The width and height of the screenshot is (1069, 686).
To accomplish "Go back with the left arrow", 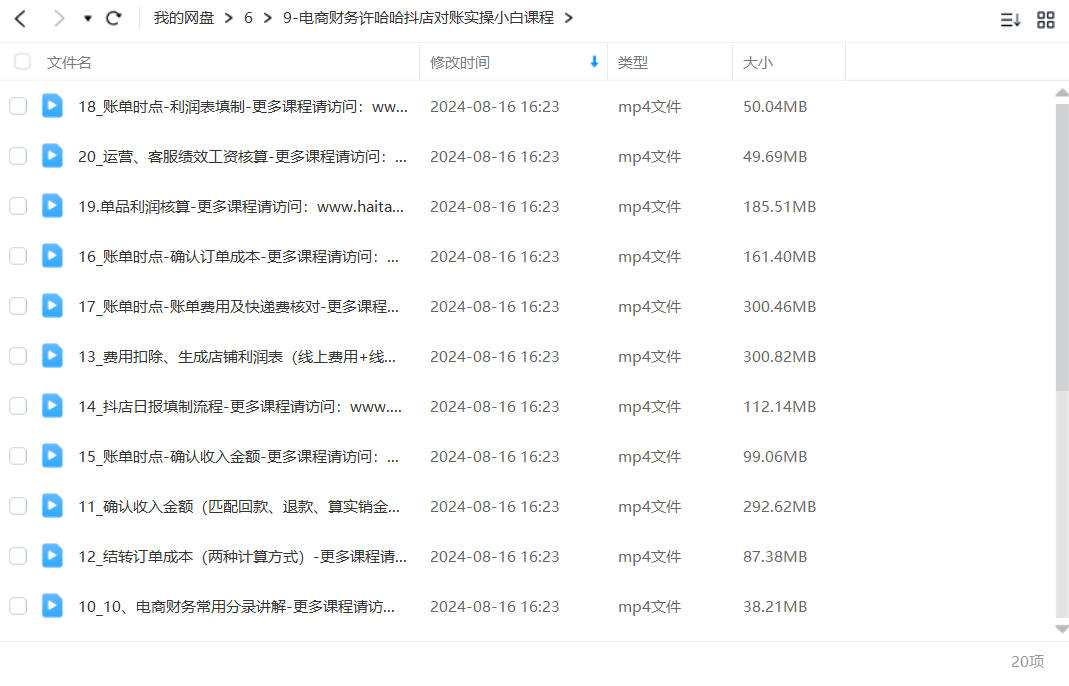I will pos(20,18).
